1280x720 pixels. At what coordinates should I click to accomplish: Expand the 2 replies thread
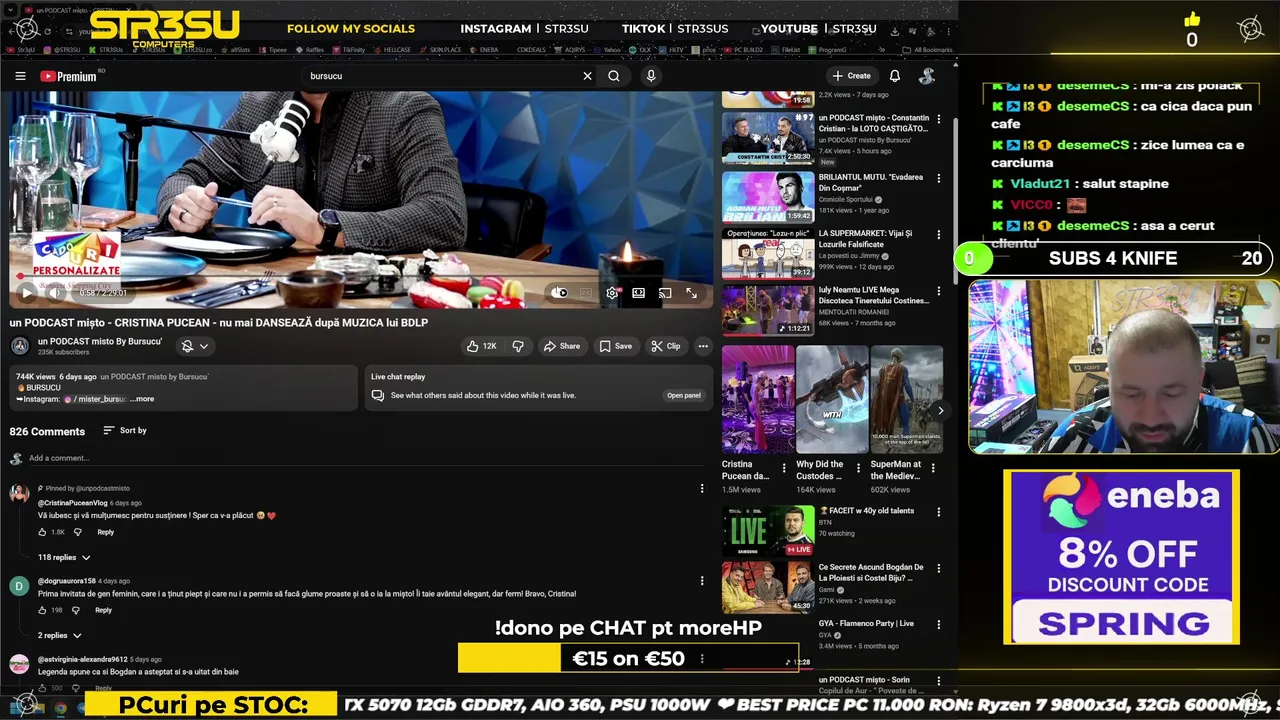[60, 635]
